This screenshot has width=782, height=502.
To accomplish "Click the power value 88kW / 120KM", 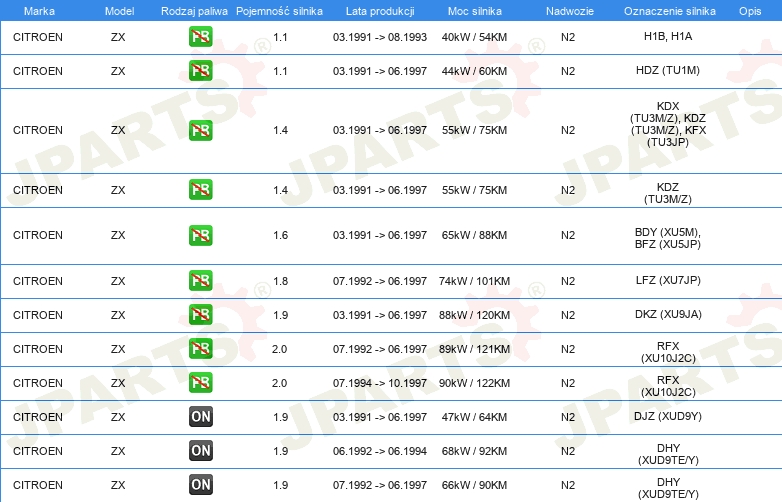I will pos(474,315).
